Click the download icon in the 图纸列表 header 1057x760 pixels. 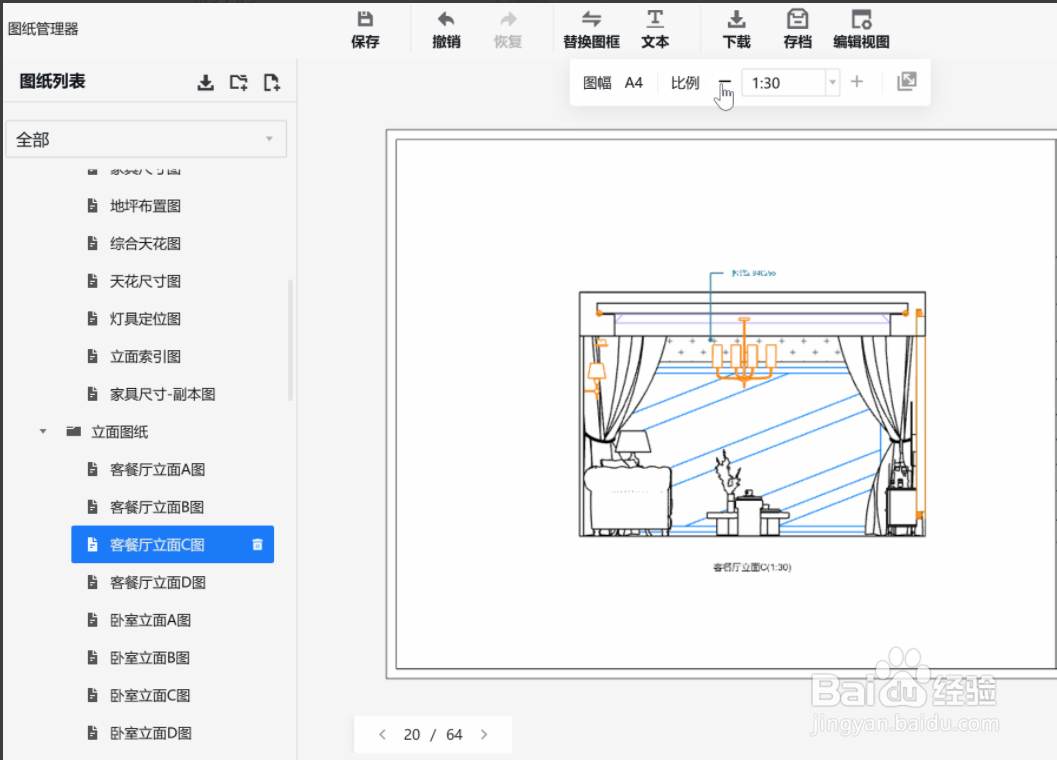pos(205,83)
